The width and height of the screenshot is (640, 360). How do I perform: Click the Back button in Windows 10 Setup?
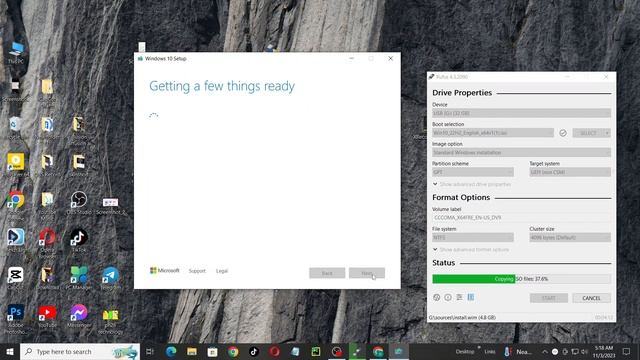(x=327, y=273)
